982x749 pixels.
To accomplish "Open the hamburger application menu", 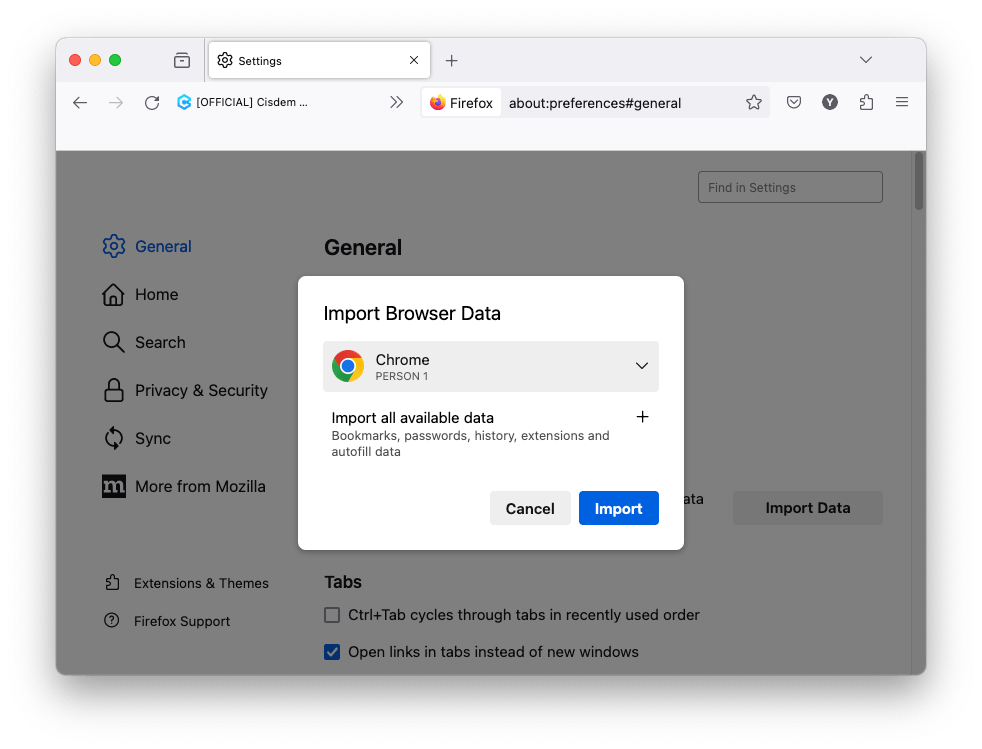I will [x=902, y=103].
